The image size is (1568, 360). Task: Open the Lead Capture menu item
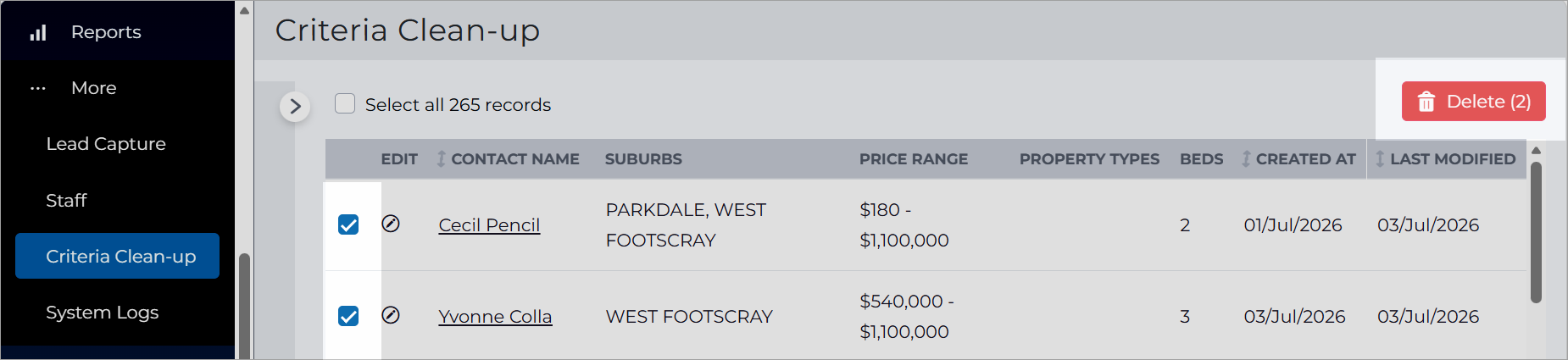coord(106,144)
